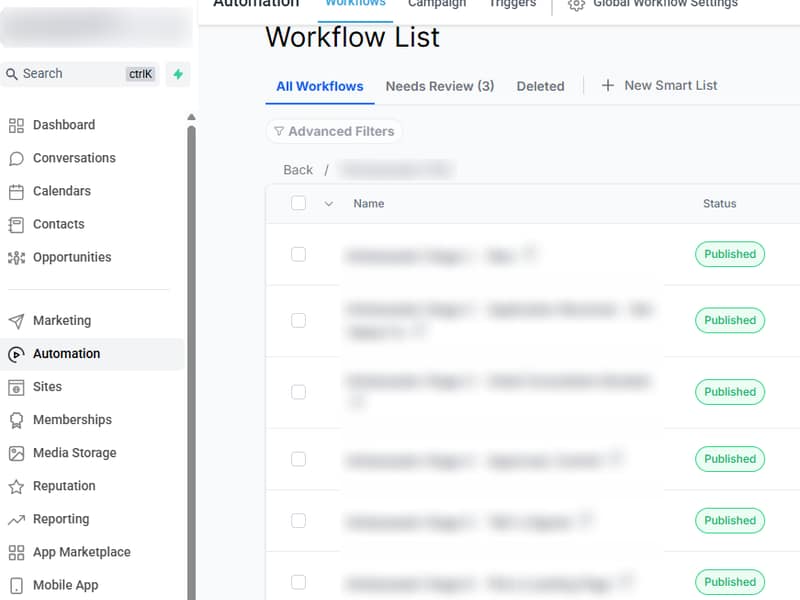800x600 pixels.
Task: Click the green lightning quick-action button
Action: [178, 74]
